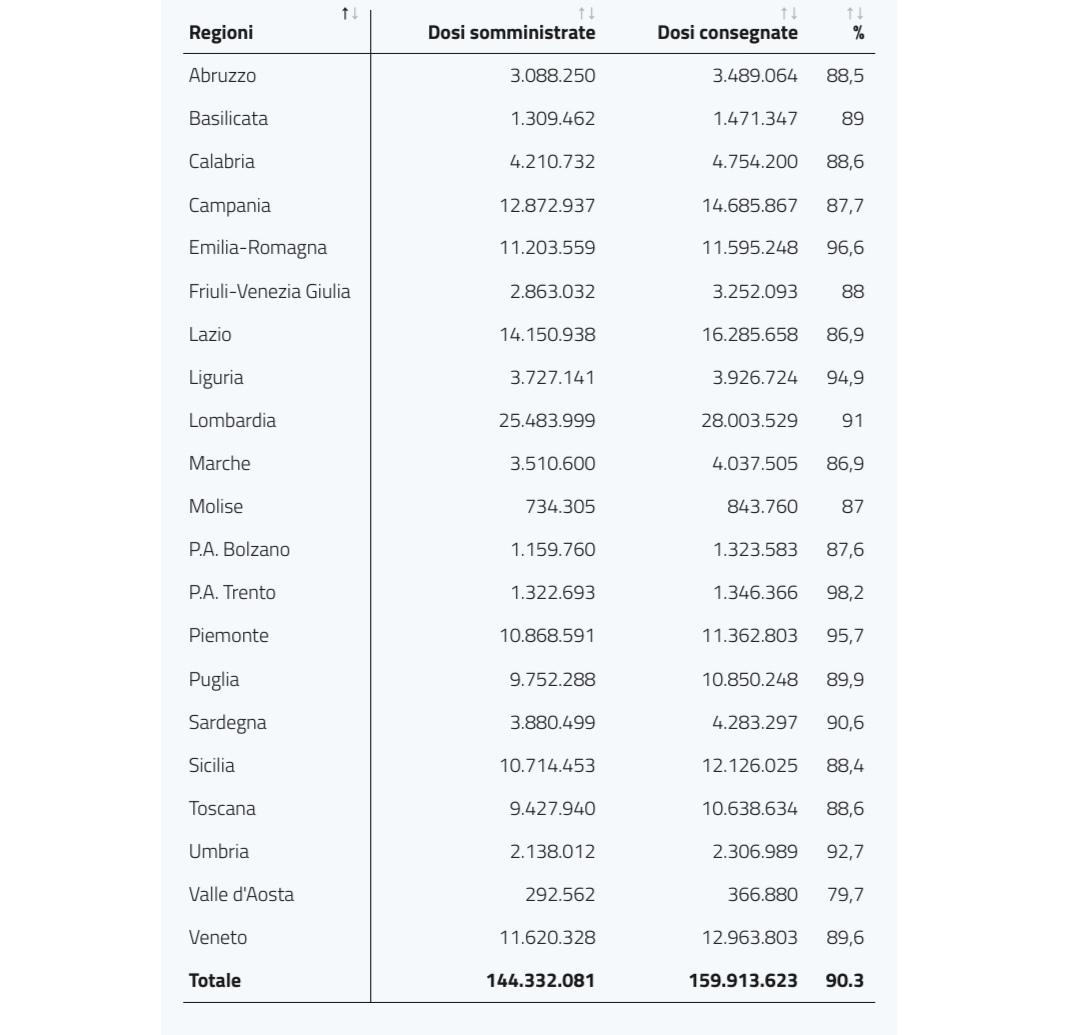Image resolution: width=1068 pixels, height=1035 pixels.
Task: Click Lazio administered doses value 14.150.938
Action: coord(548,335)
